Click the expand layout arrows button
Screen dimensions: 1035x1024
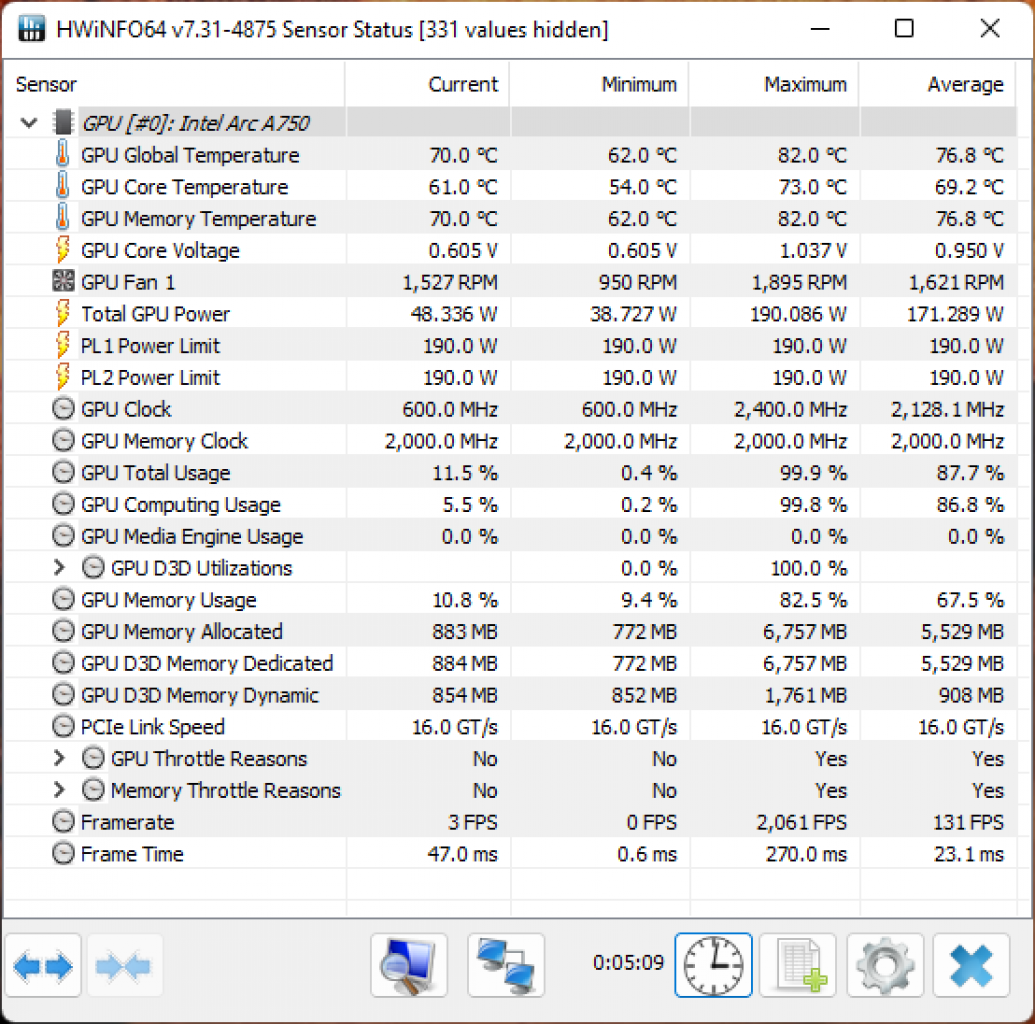tap(43, 965)
